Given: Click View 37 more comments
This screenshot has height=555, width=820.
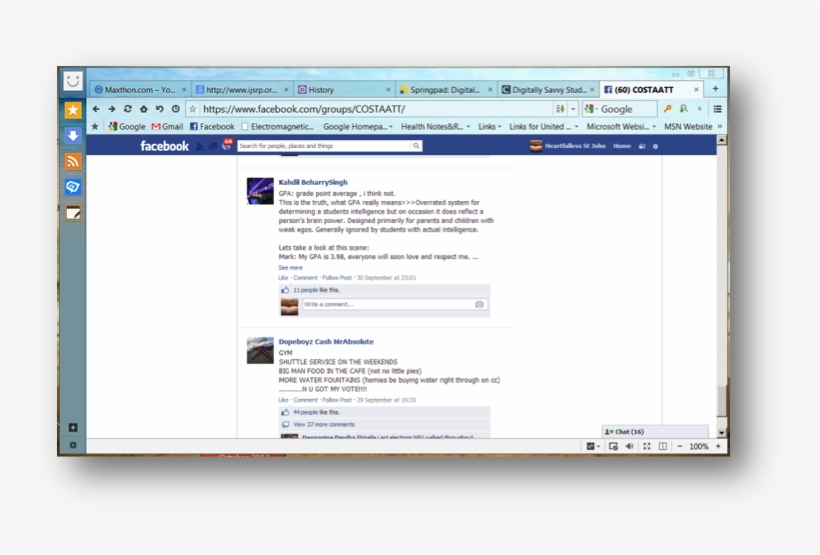Looking at the screenshot, I should click(324, 425).
